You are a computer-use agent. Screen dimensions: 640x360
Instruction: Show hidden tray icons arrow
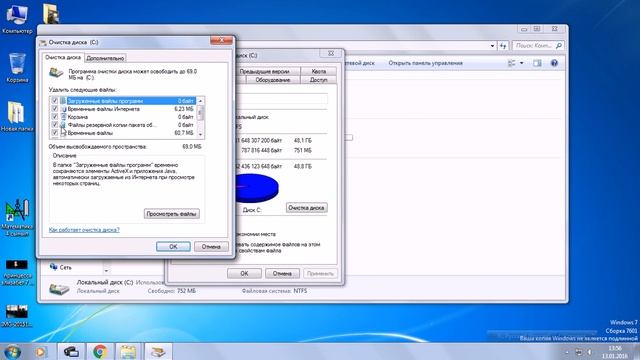pyautogui.click(x=567, y=351)
